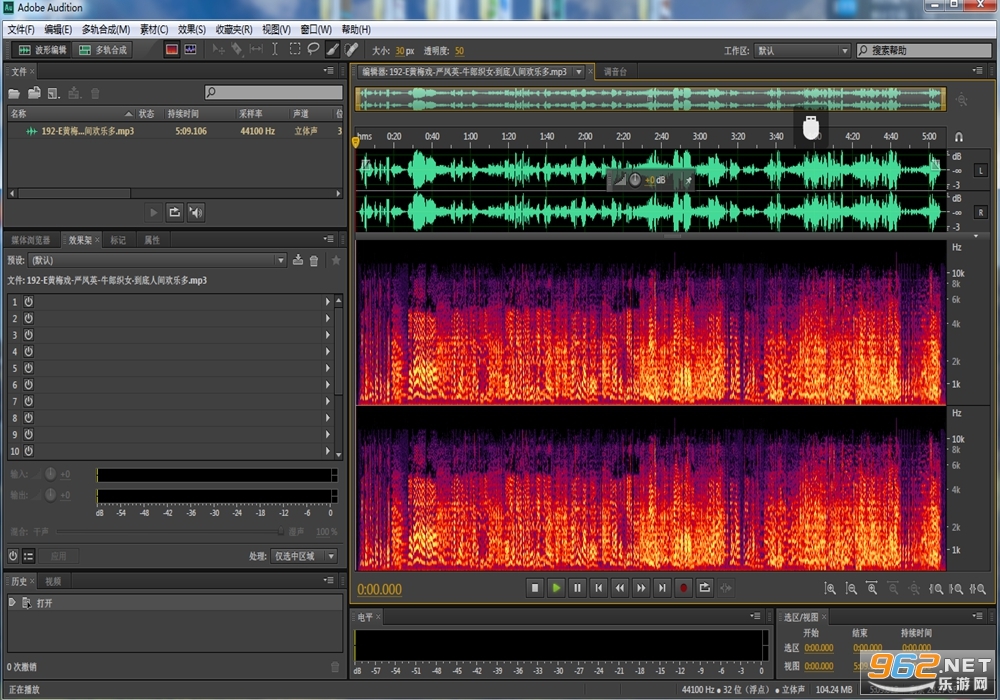Click the Rewind button
Viewport: 1000px width, 700px height.
(619, 588)
